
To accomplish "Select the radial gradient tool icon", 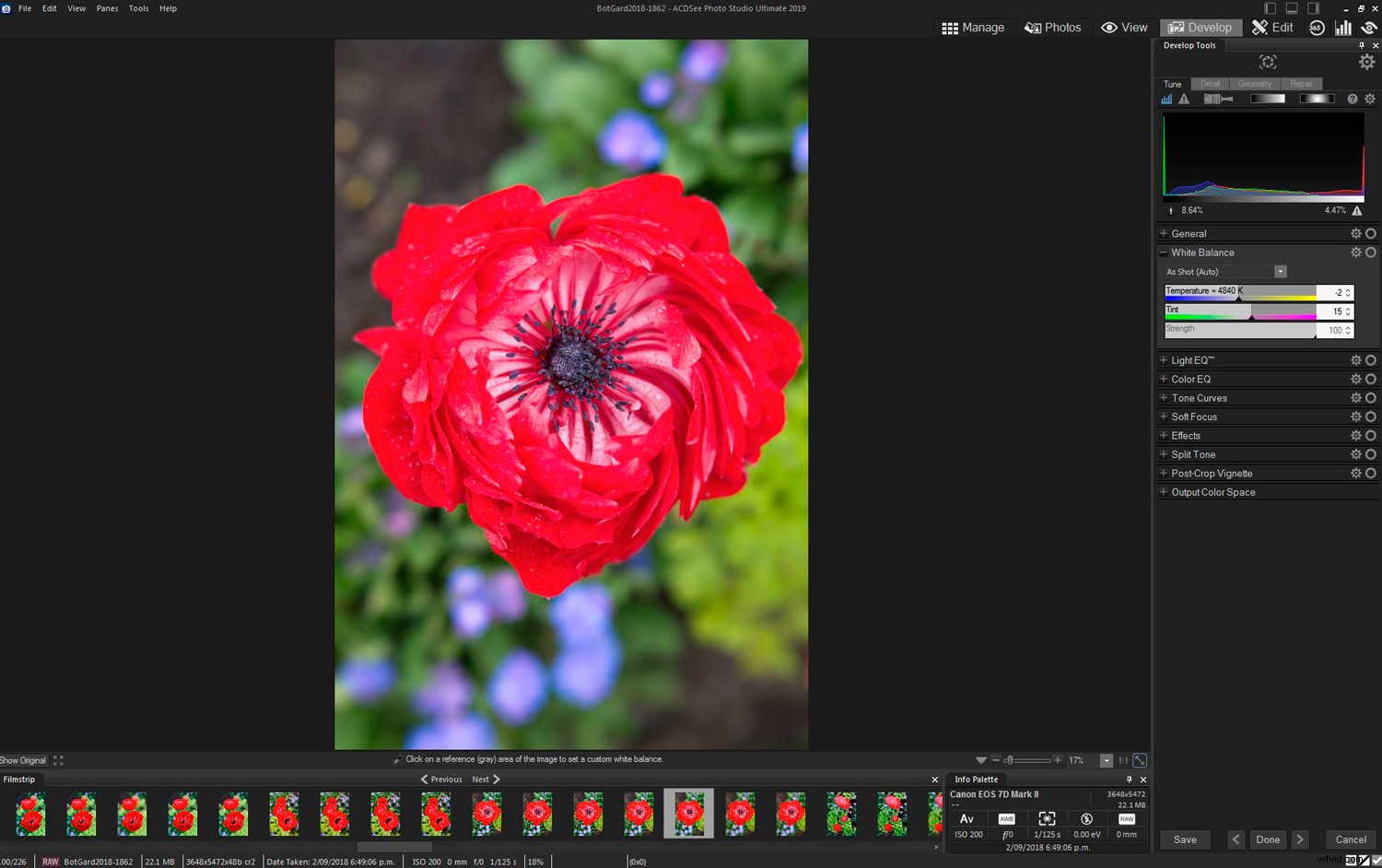I will point(1316,99).
